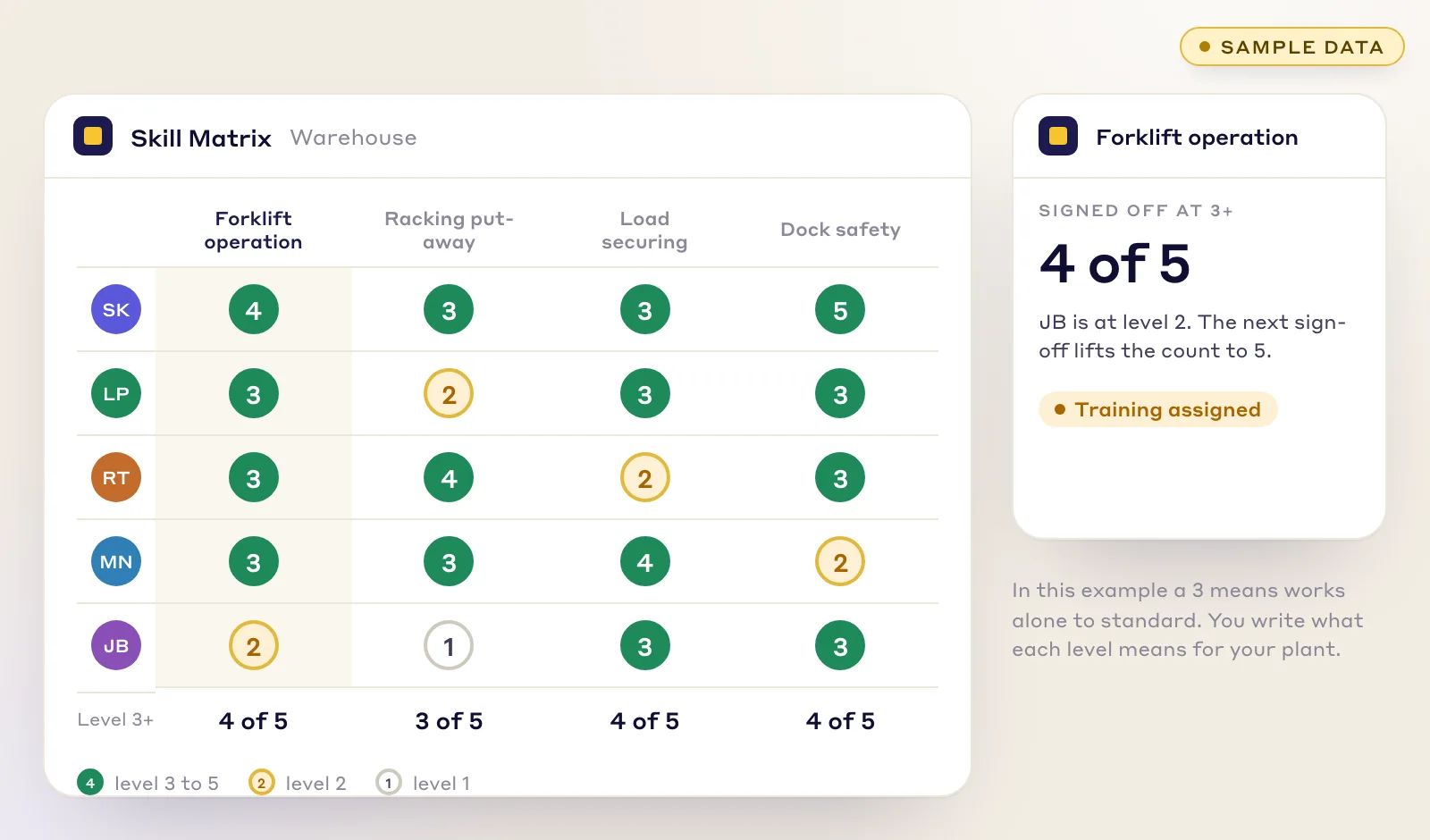Select the RT employee avatar

point(116,477)
